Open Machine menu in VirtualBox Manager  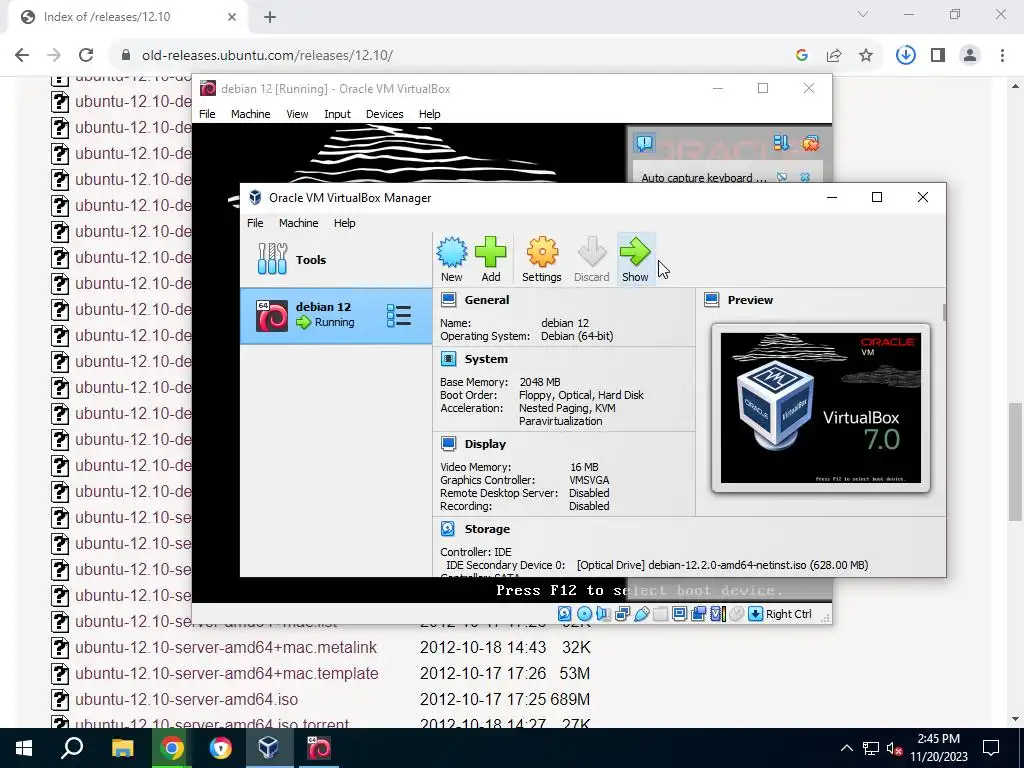298,223
